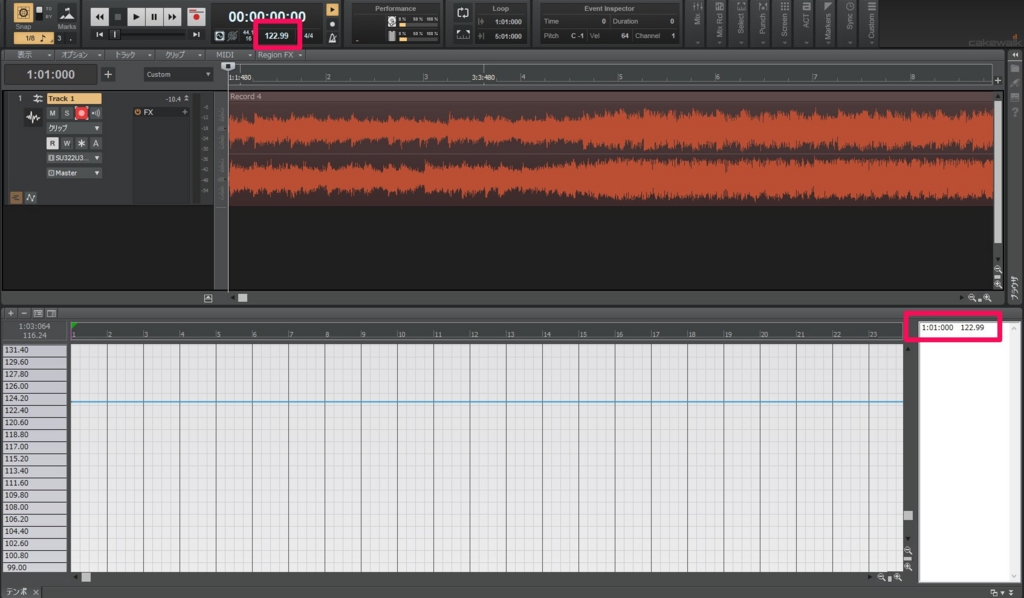This screenshot has height=598, width=1024.
Task: Mute Track 1 with the M button
Action: (53, 113)
